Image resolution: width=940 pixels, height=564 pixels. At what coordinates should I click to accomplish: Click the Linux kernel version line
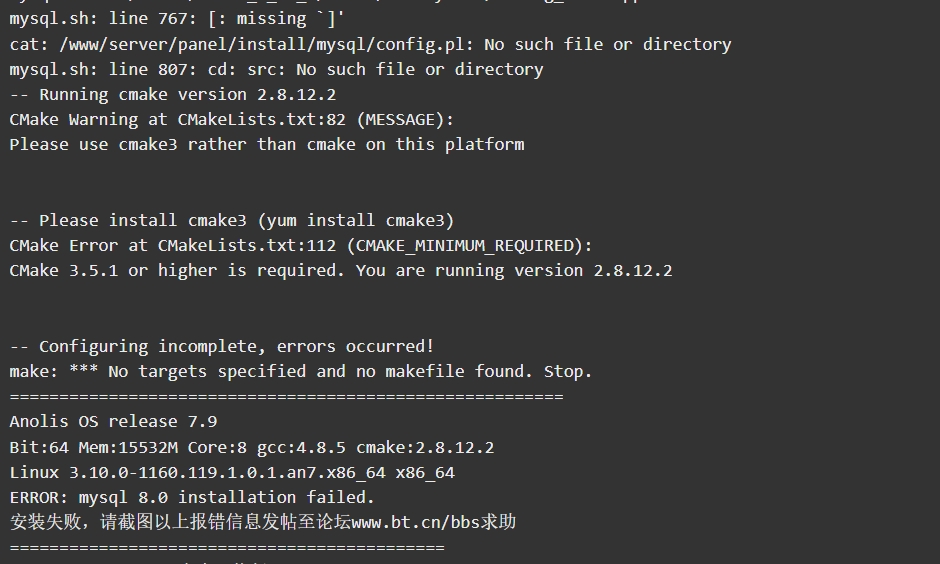point(232,473)
